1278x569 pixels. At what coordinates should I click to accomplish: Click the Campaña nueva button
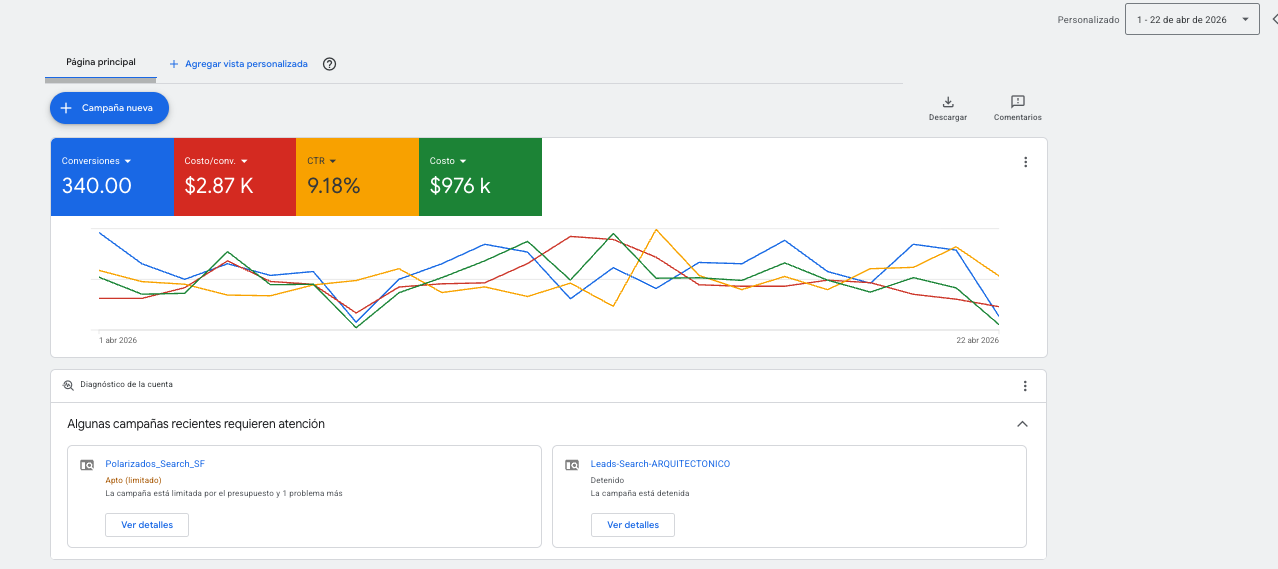(110, 108)
